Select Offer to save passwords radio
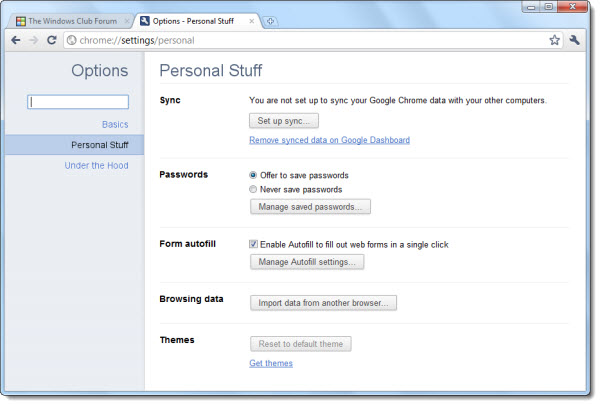Screen dimensions: 600x405 pos(253,175)
